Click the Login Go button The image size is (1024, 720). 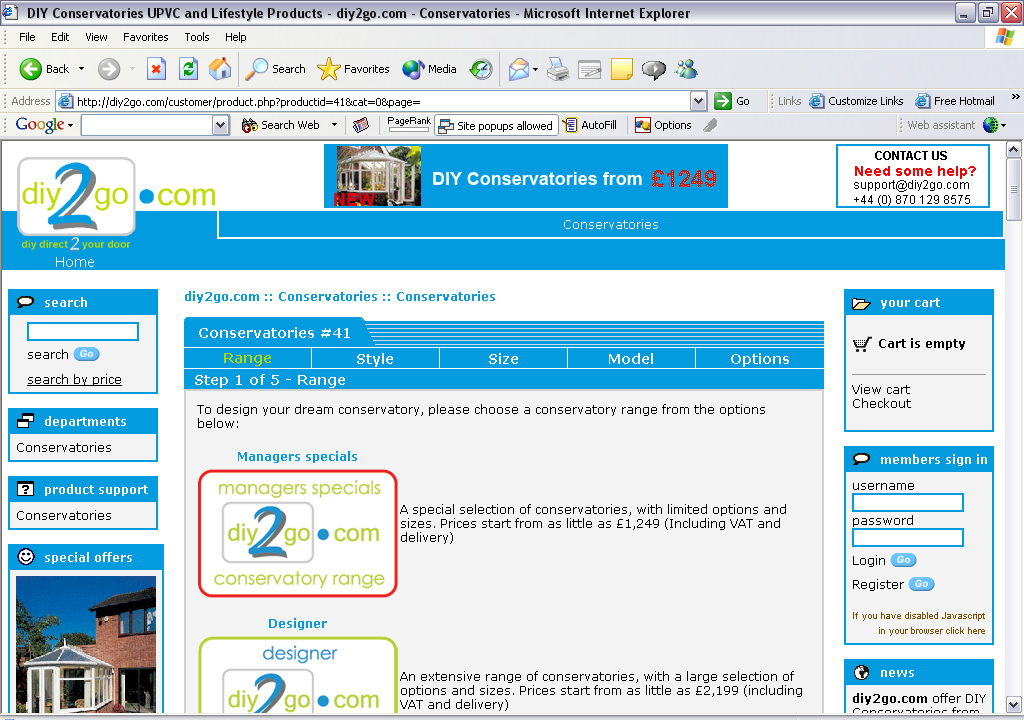[903, 560]
